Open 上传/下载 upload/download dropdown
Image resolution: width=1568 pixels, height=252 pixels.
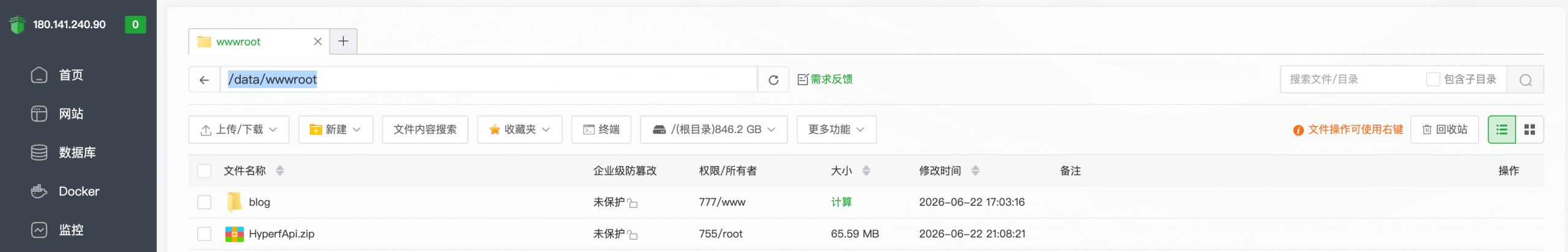tap(239, 129)
